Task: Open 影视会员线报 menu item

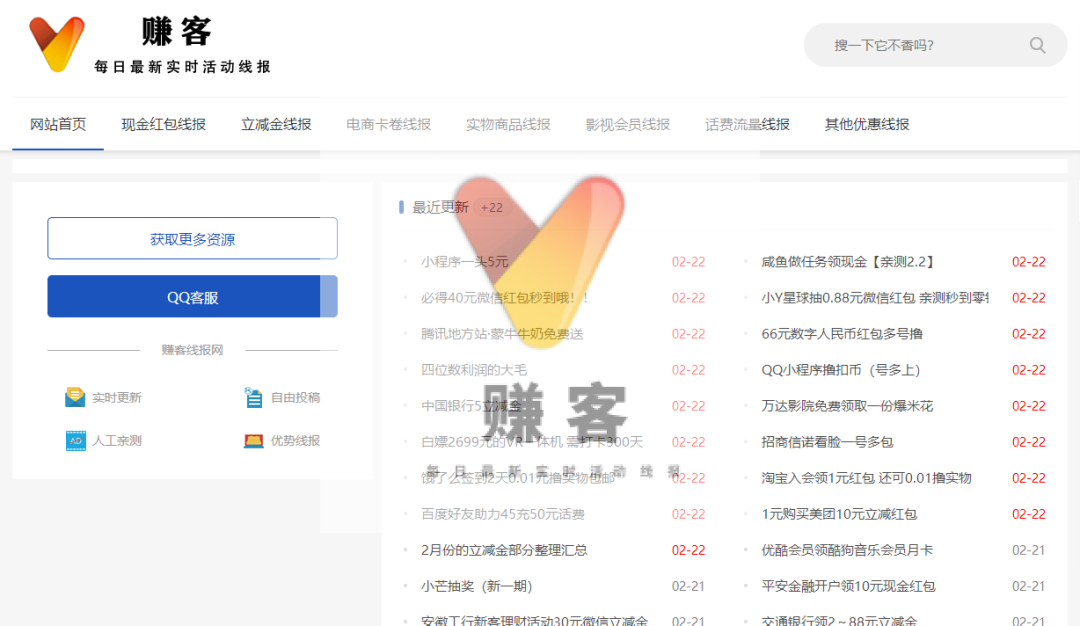Action: click(627, 125)
